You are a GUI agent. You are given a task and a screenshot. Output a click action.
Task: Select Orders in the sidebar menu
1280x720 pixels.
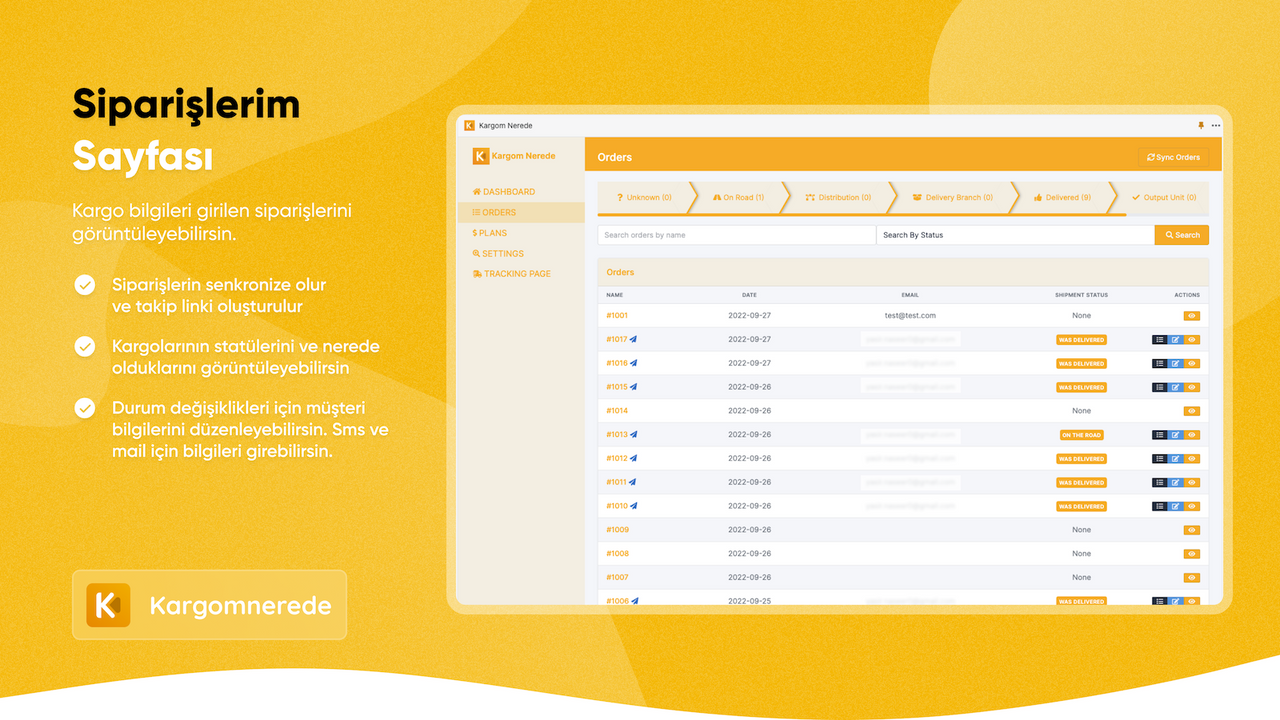point(521,213)
